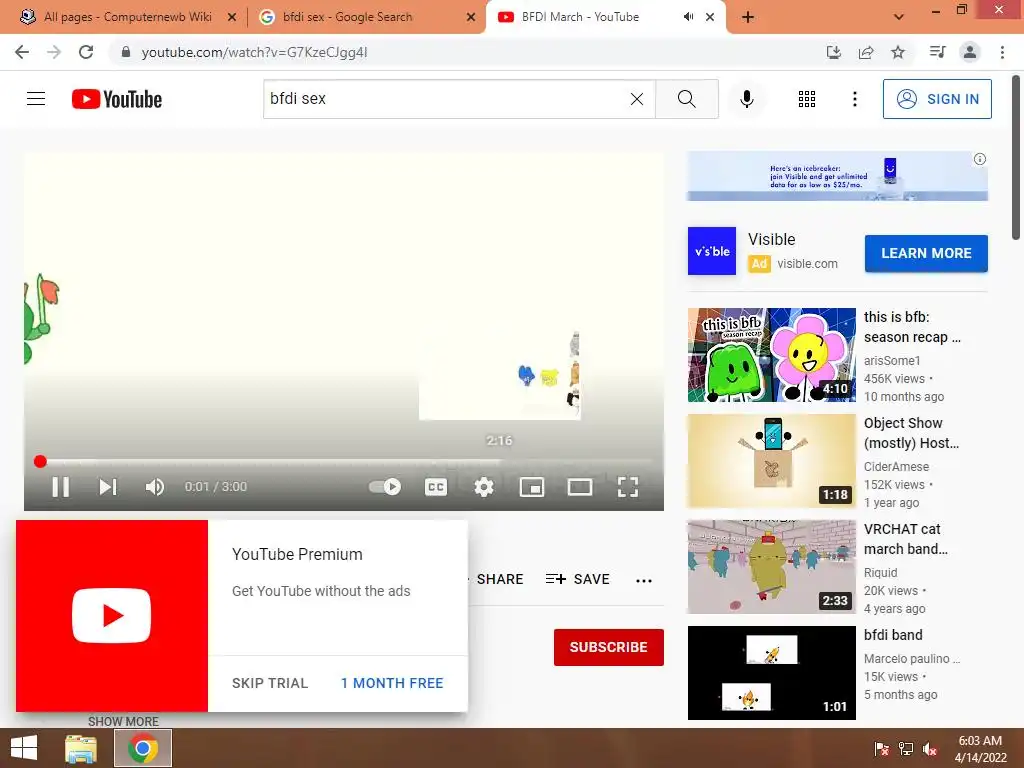Enter full screen mode
1024x768 pixels.
pyautogui.click(x=628, y=487)
